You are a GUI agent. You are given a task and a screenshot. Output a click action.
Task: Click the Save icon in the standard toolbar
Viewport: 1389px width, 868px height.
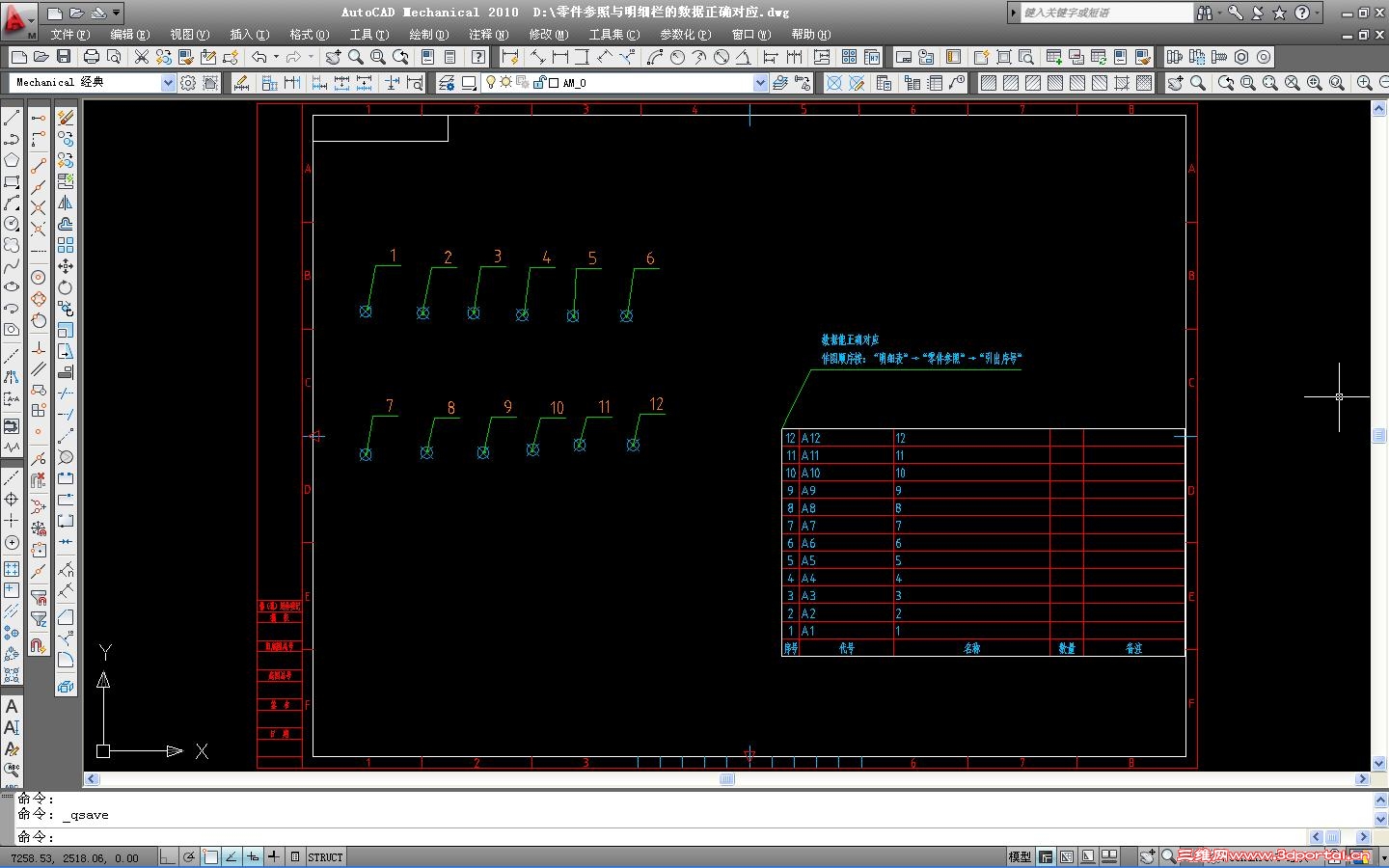tap(64, 57)
